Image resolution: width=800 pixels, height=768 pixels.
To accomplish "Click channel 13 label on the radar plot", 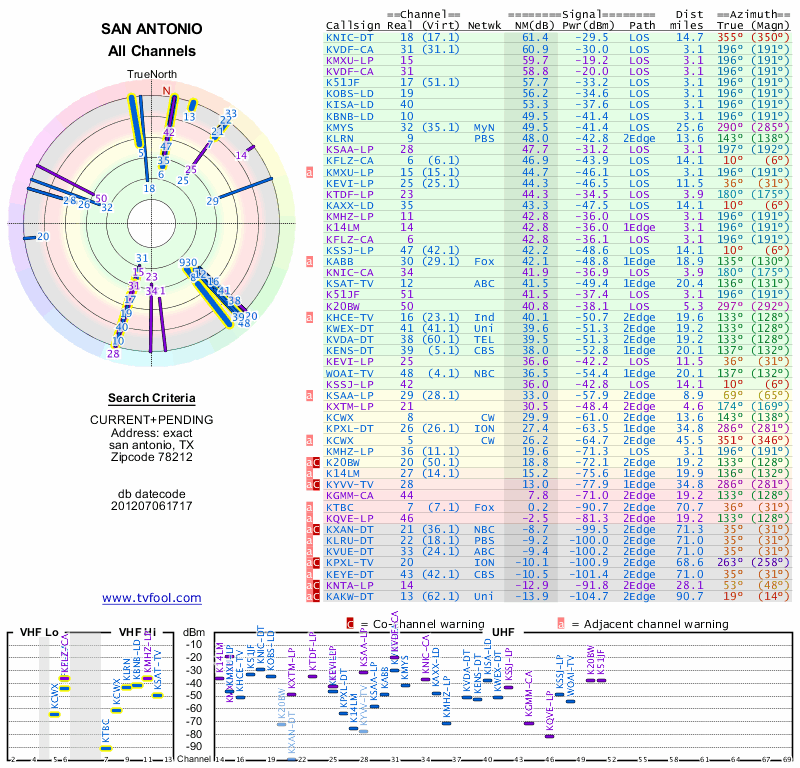I will click(189, 117).
